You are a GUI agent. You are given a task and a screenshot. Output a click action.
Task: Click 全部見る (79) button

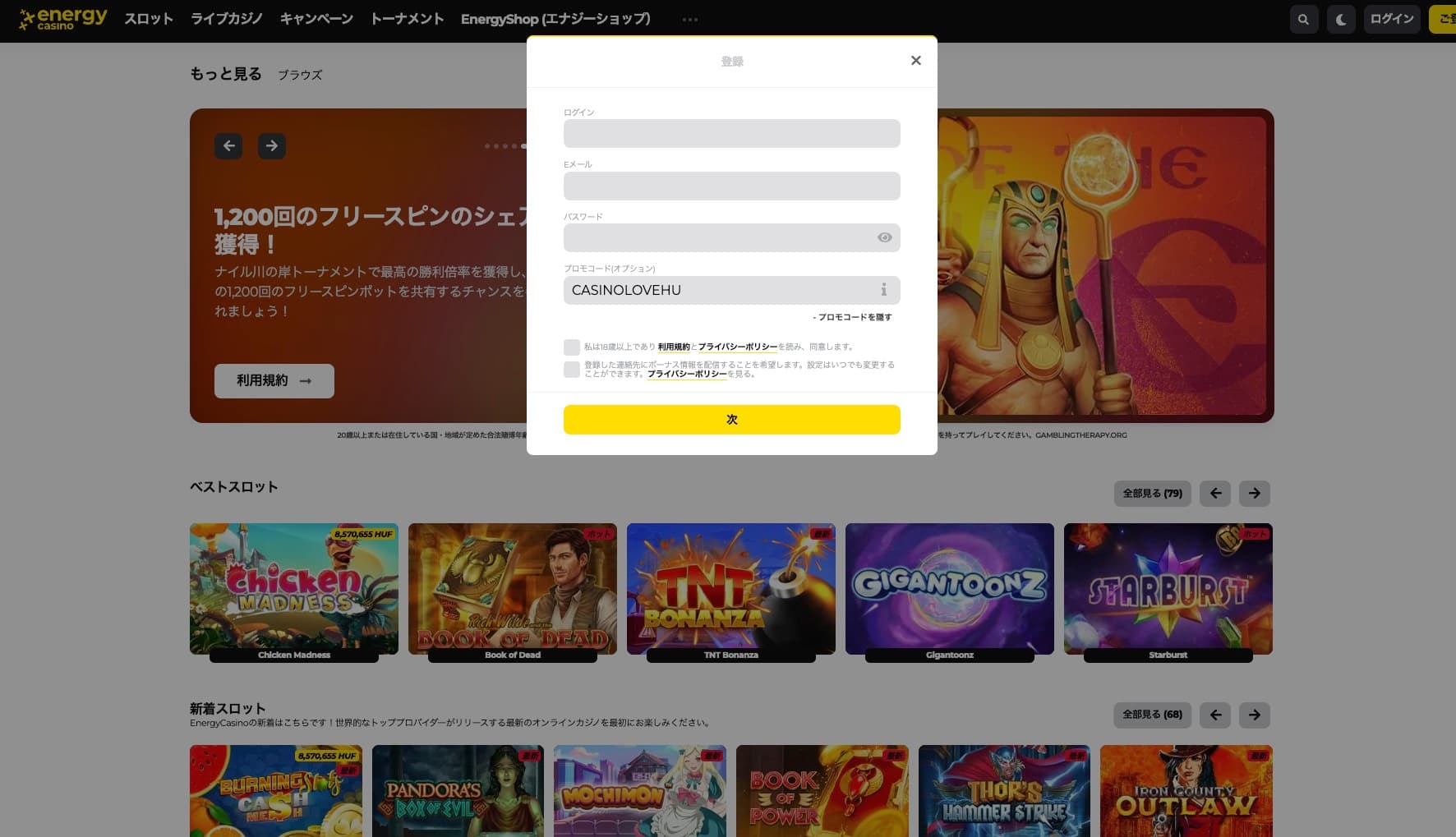click(x=1152, y=493)
